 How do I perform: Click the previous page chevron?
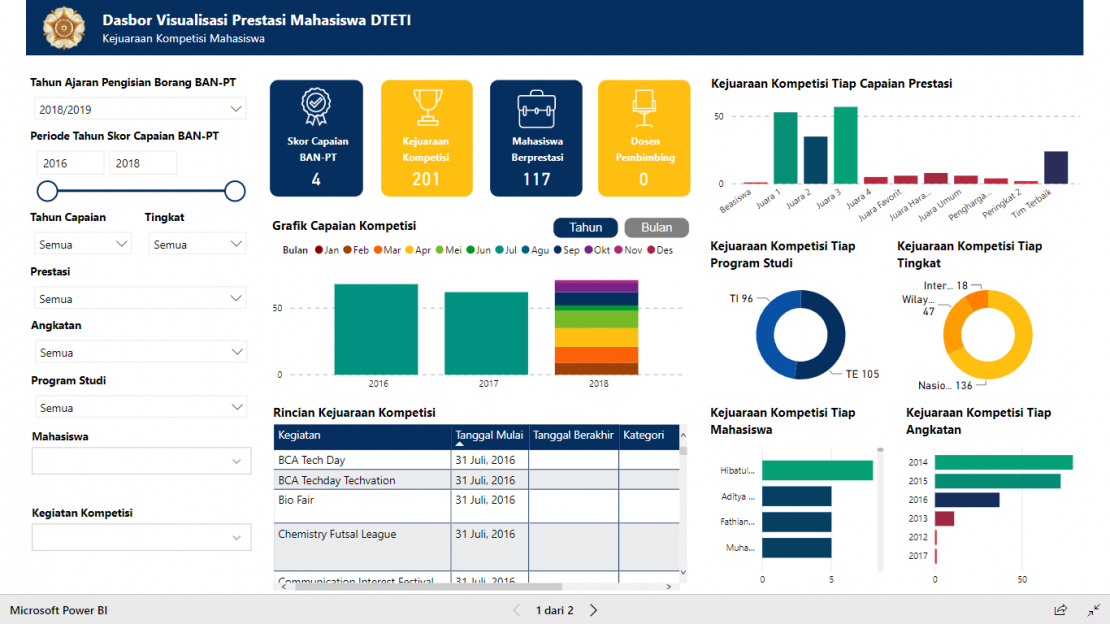point(516,609)
